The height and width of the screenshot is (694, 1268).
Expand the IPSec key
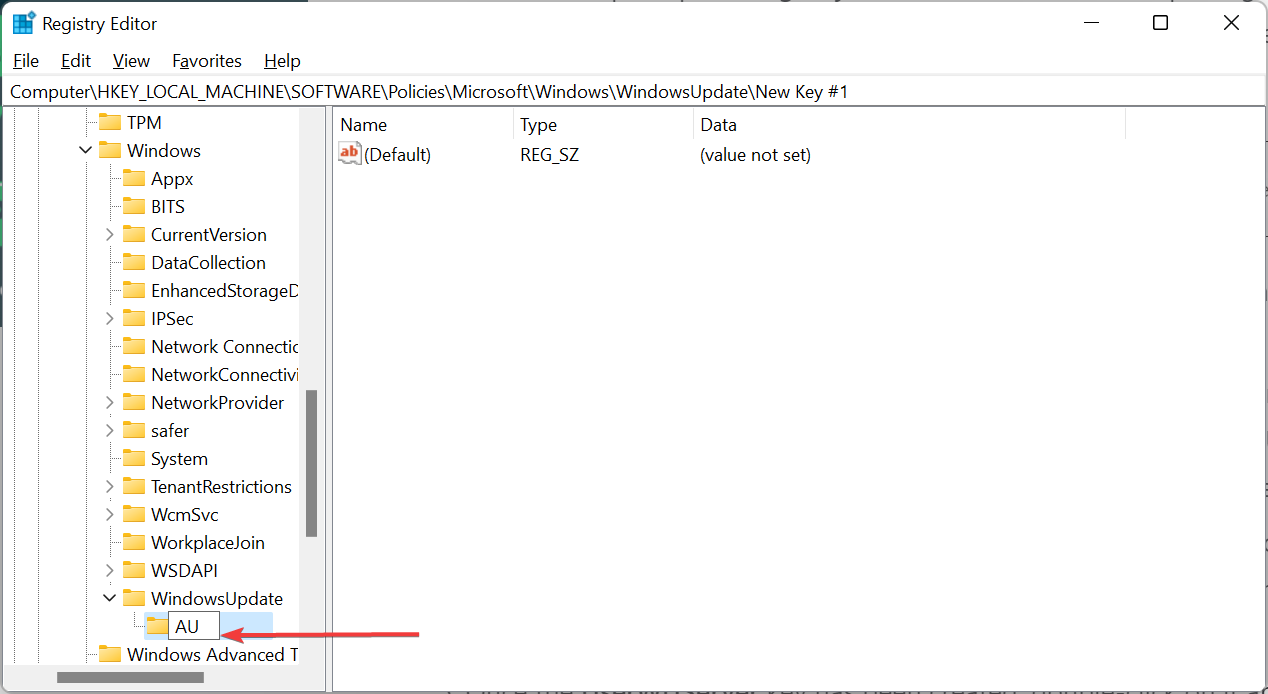pyautogui.click(x=110, y=319)
